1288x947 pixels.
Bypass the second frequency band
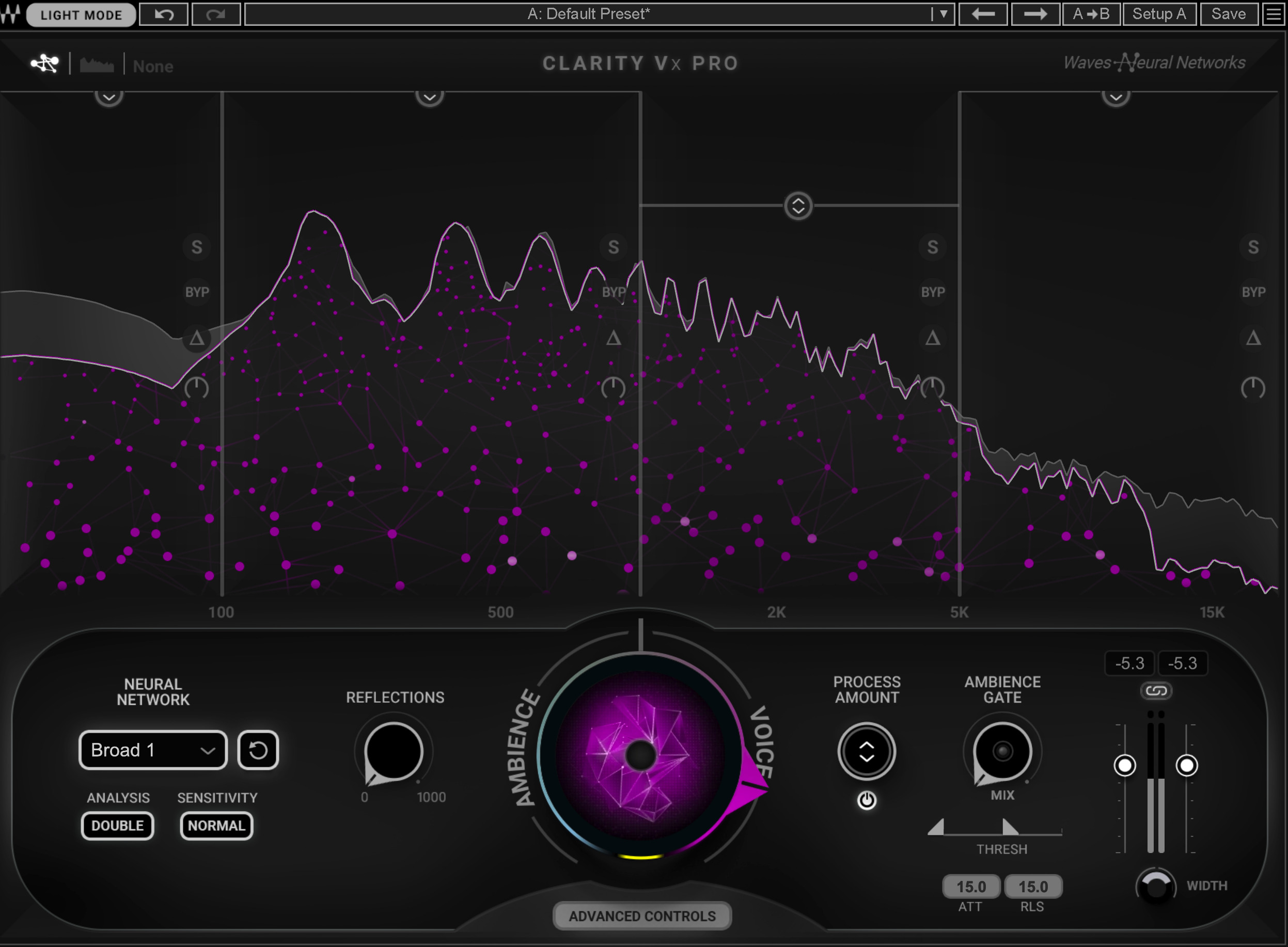pos(614,292)
